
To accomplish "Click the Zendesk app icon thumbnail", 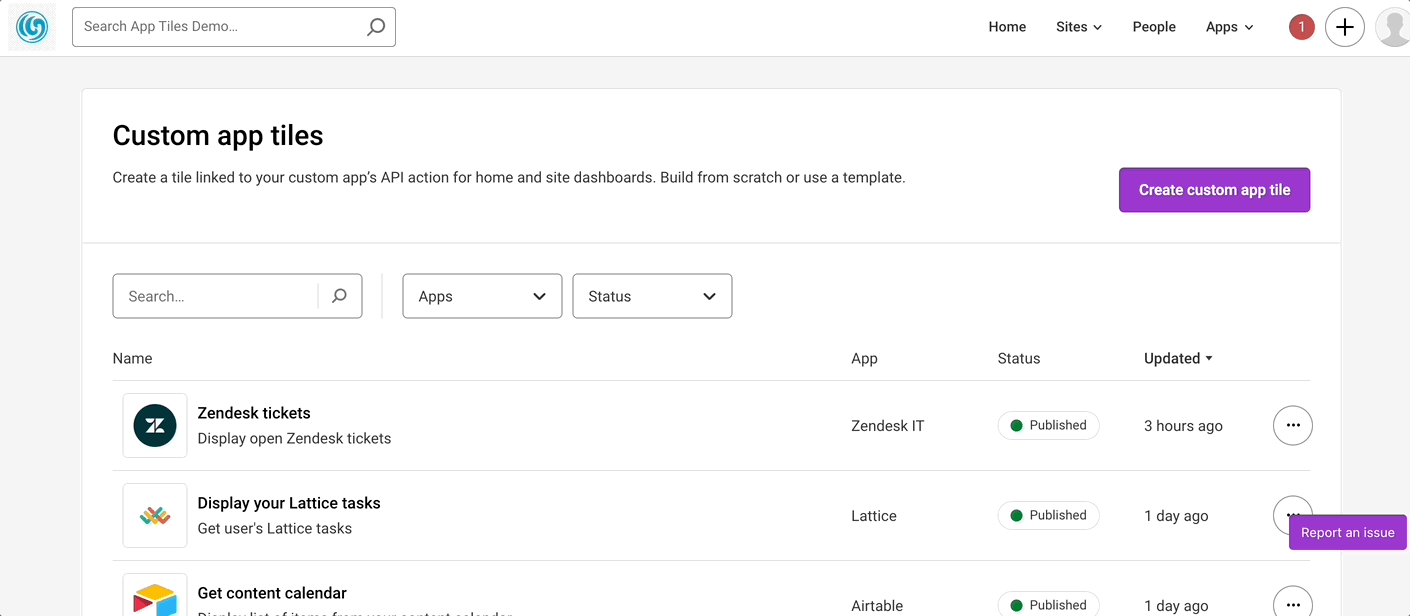I will click(154, 425).
